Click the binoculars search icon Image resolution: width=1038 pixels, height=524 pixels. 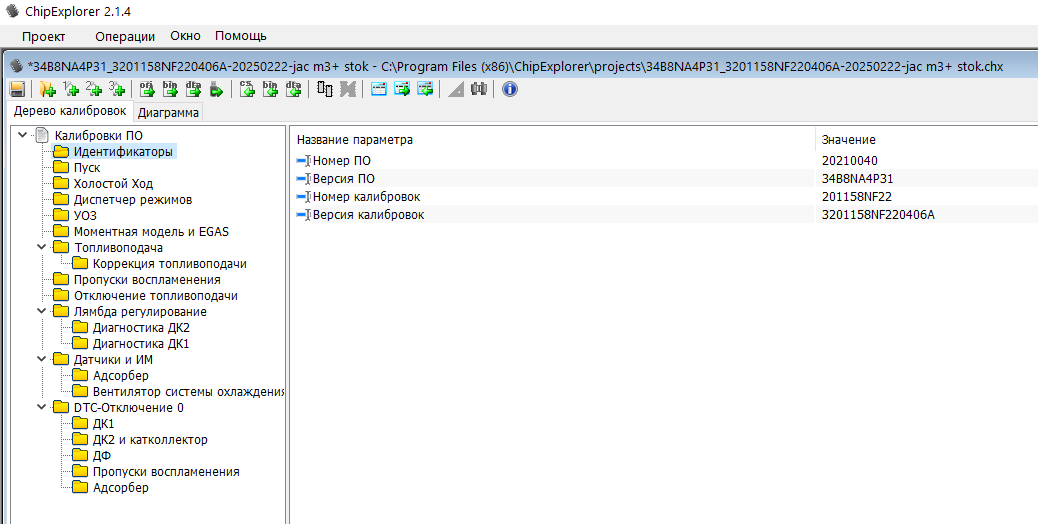tap(479, 89)
